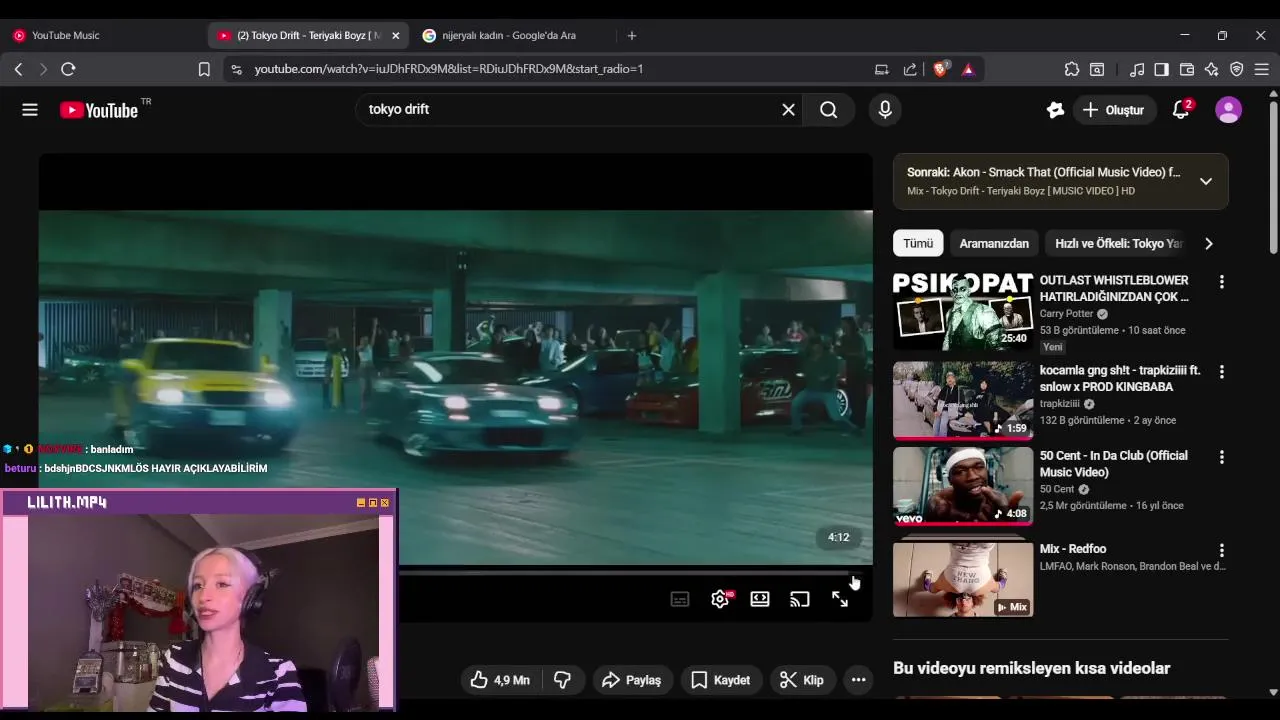Show more filter chips with arrow
This screenshot has height=720, width=1280.
pyautogui.click(x=1208, y=243)
